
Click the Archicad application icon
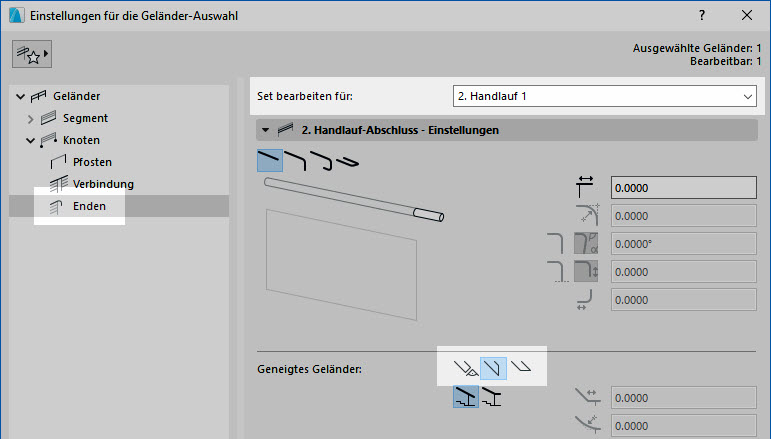[x=16, y=15]
